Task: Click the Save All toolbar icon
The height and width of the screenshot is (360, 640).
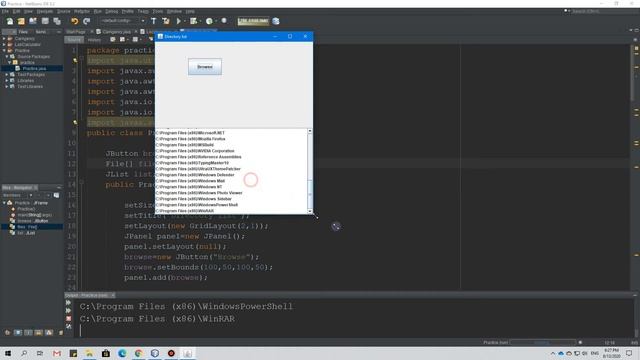Action: coord(57,21)
